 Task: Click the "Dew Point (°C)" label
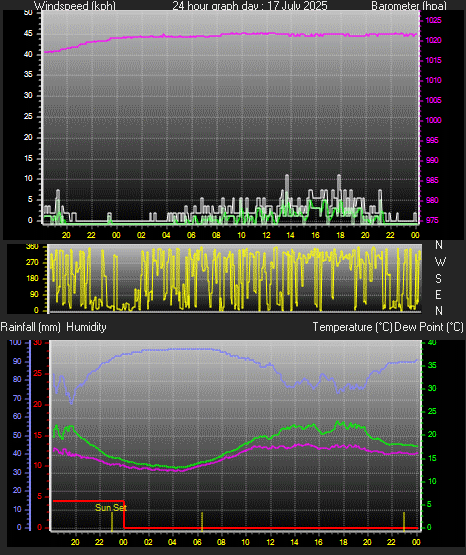pos(429,327)
